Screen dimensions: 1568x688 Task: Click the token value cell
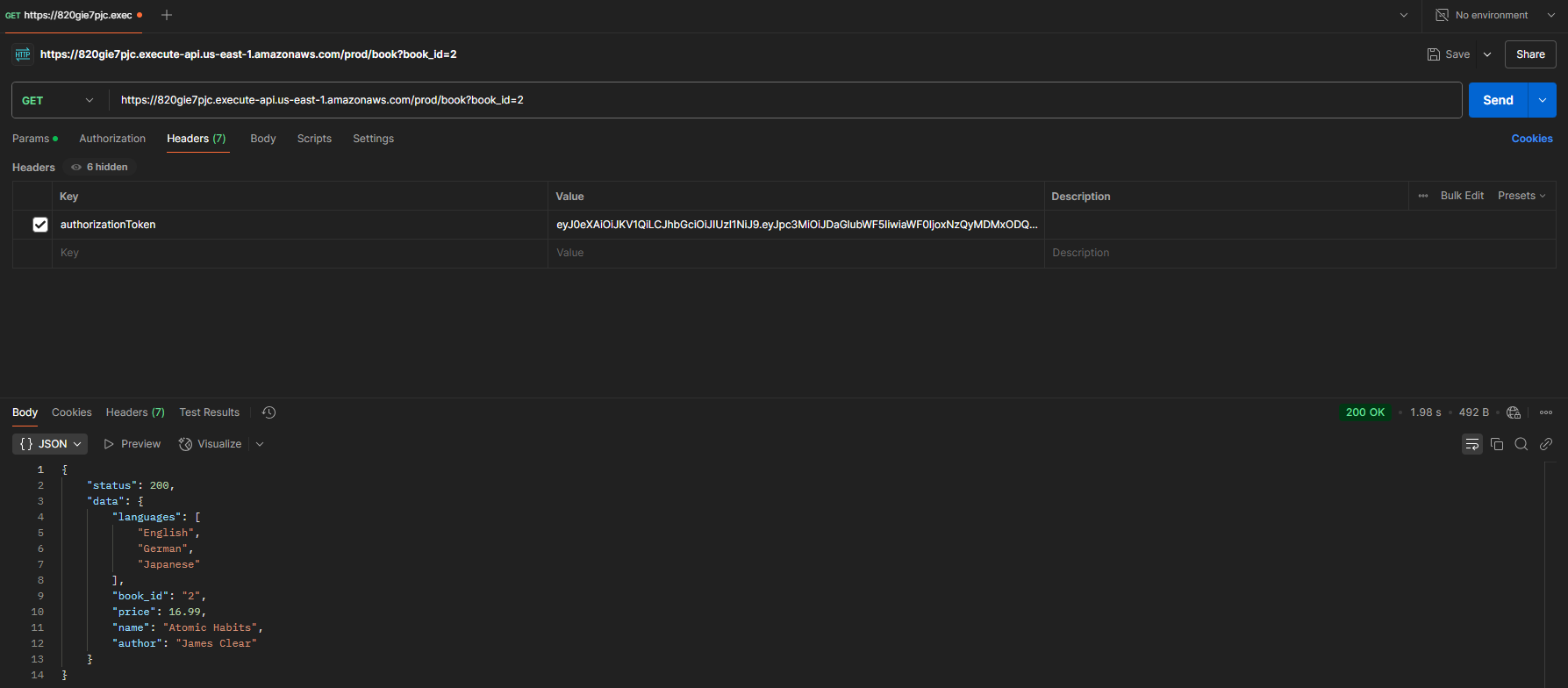point(796,225)
